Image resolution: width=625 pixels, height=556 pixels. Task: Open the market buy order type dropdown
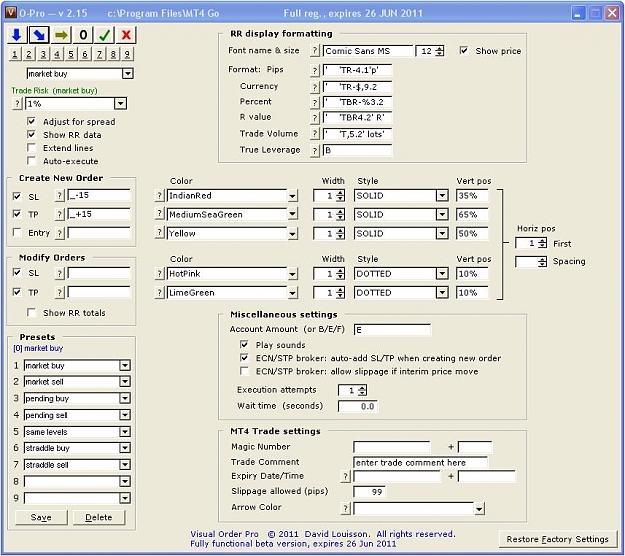(x=128, y=74)
